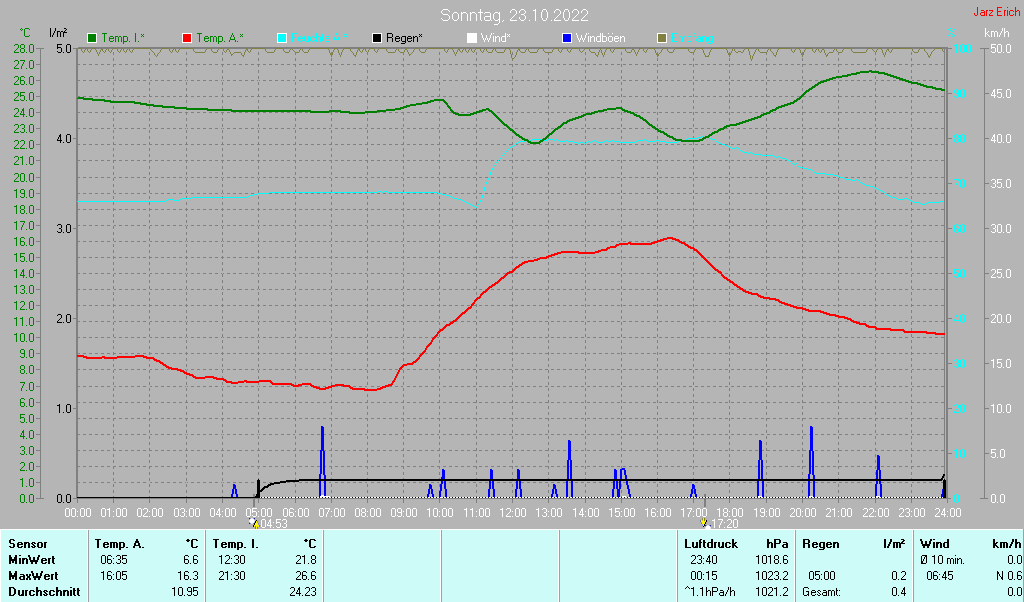
Task: Click the 'Temp. I.' column header in table
Action: (x=236, y=544)
